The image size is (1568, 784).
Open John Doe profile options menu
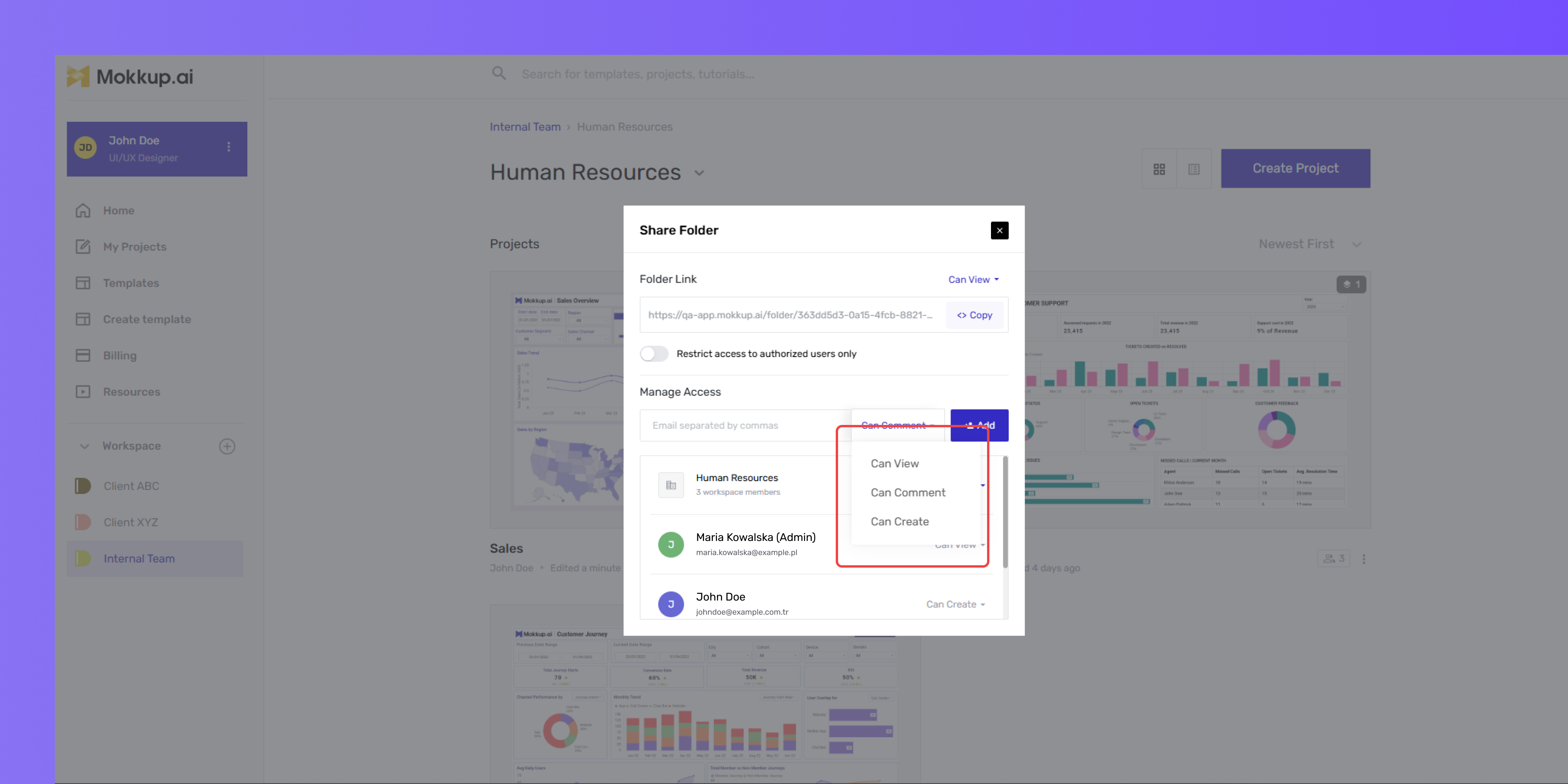pos(229,147)
